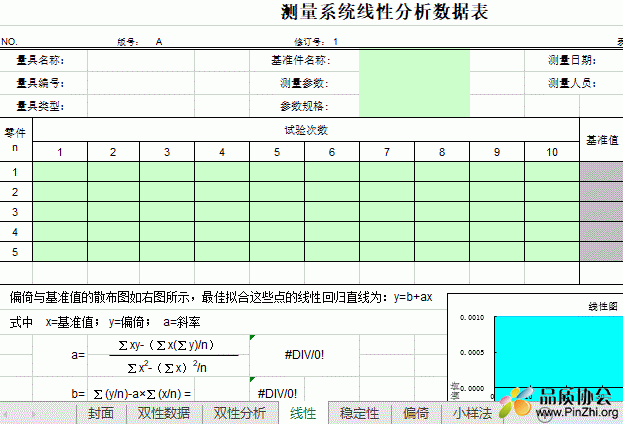Click the b= Σ(y/n)-a×Σ(x/n) formula
Viewport: 623px width, 424px height.
131,394
